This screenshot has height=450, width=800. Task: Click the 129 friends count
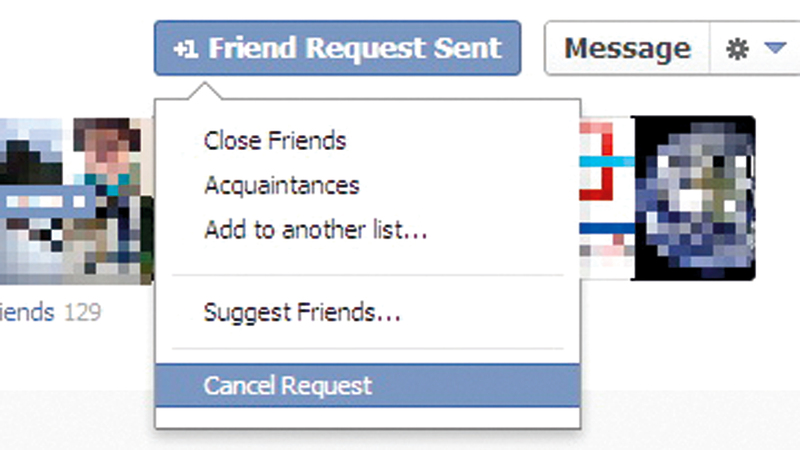(x=82, y=313)
